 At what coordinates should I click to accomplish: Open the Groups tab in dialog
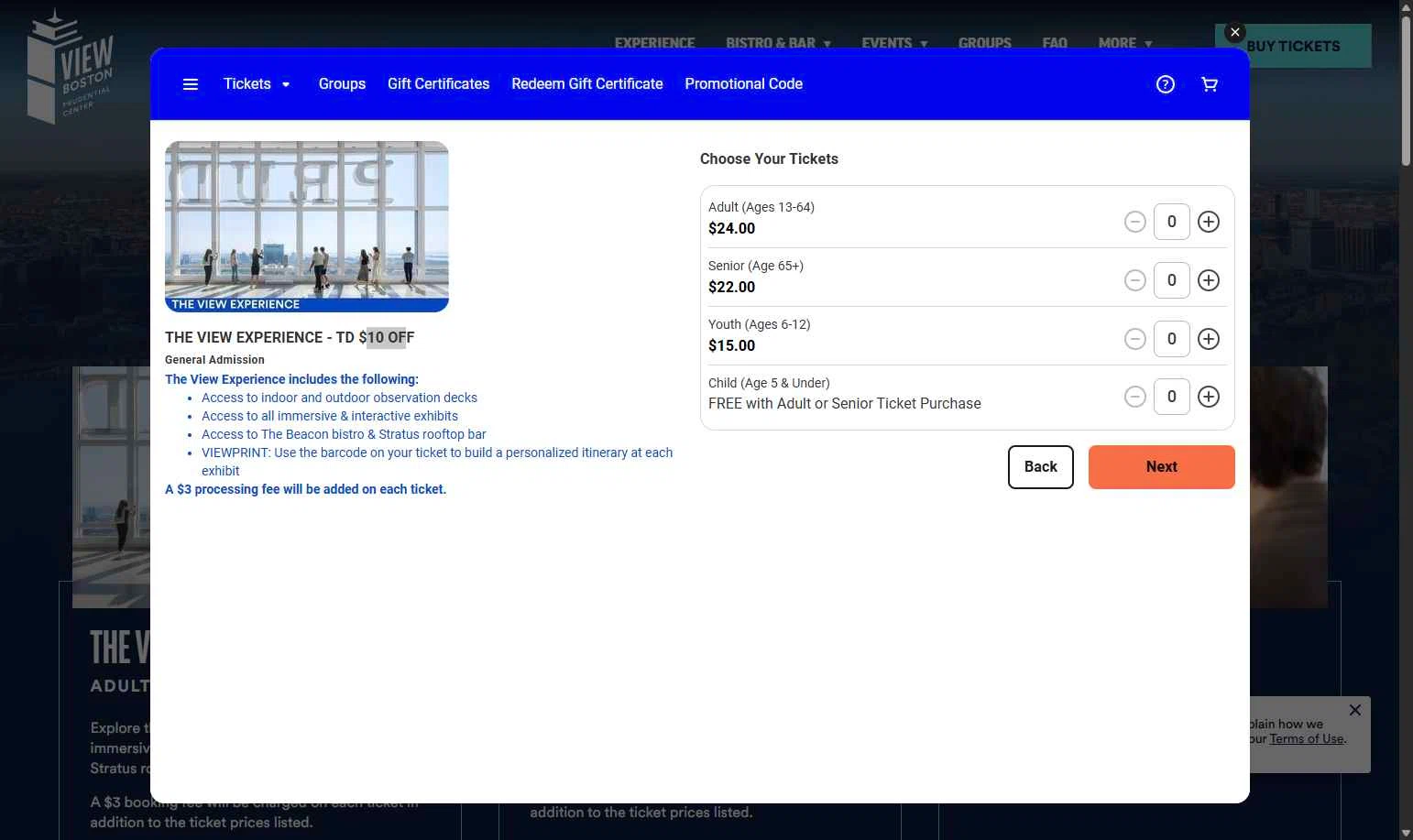pyautogui.click(x=342, y=84)
